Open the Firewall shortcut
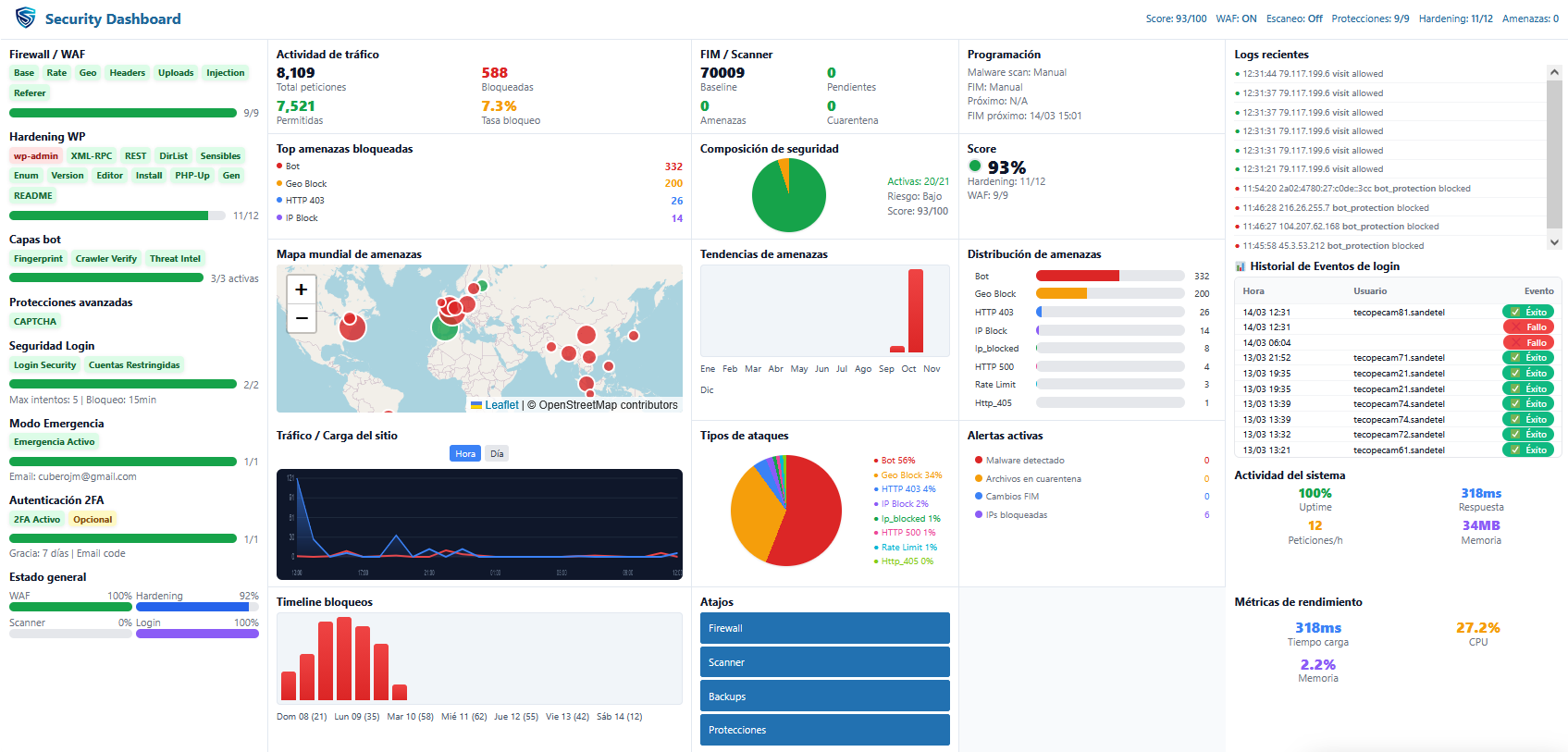 (825, 628)
